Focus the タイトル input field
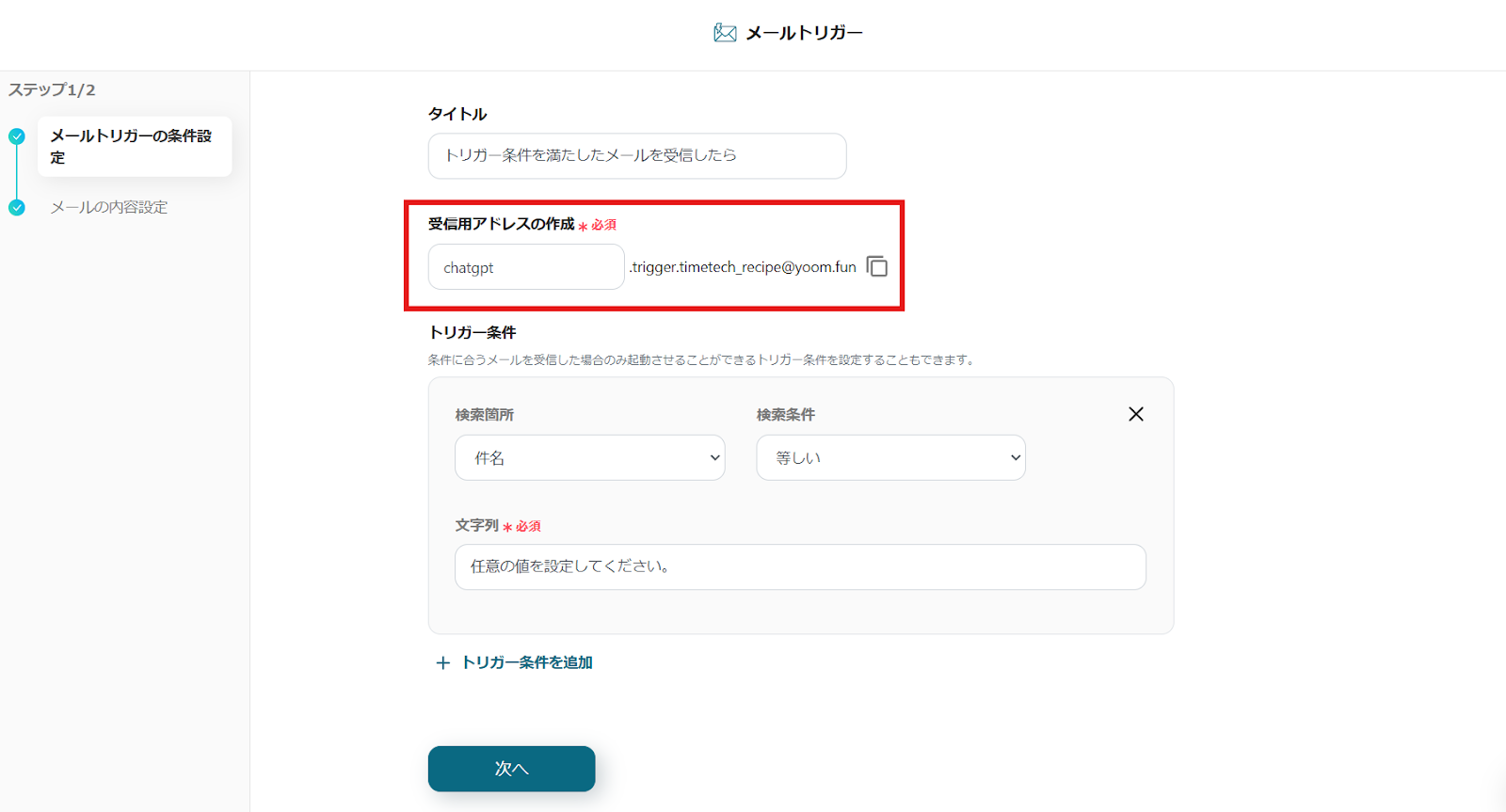This screenshot has width=1506, height=812. (x=637, y=155)
